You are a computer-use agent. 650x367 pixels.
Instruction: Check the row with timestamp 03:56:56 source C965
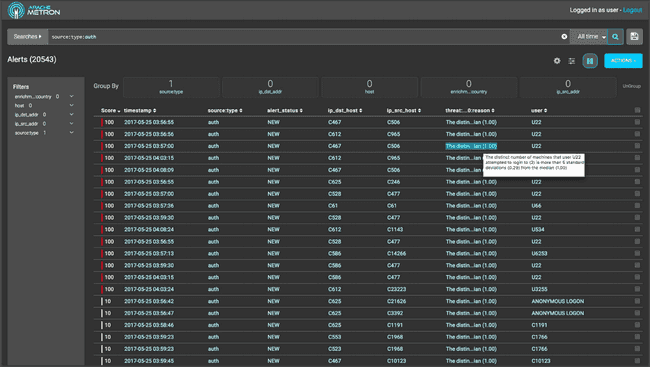click(637, 134)
